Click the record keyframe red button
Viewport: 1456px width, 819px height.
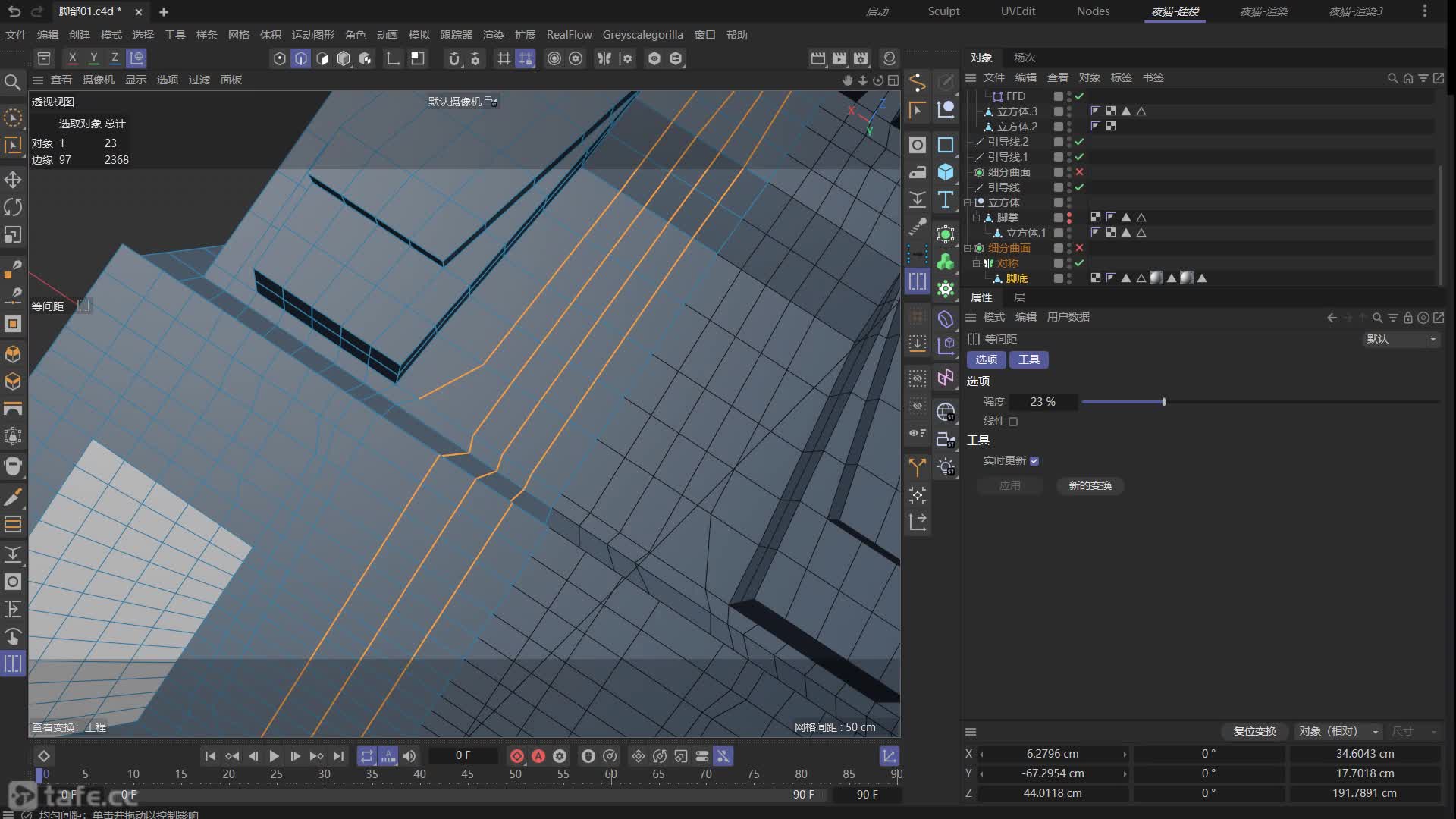[517, 756]
